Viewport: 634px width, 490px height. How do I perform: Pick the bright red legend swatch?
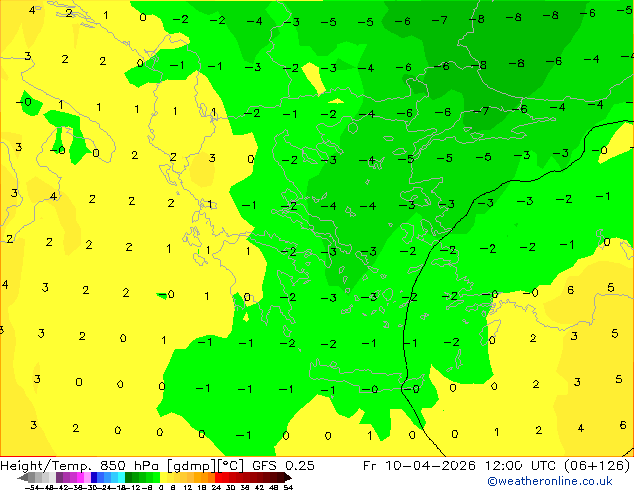click(218, 477)
